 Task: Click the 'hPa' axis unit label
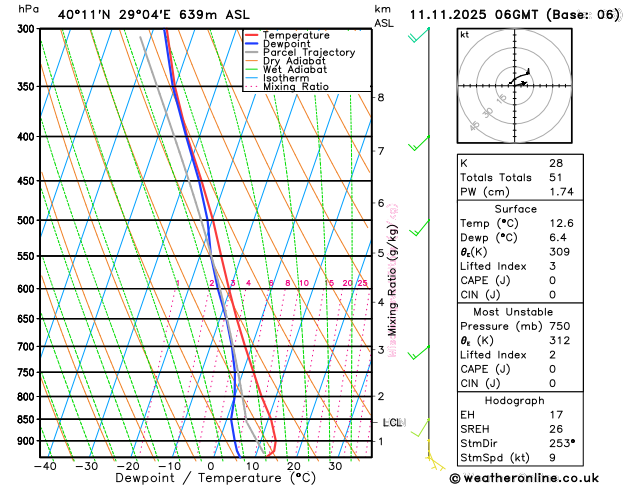point(28,9)
